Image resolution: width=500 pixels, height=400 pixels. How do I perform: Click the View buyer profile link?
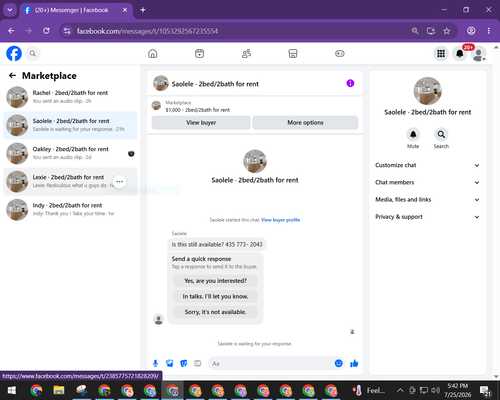point(280,220)
